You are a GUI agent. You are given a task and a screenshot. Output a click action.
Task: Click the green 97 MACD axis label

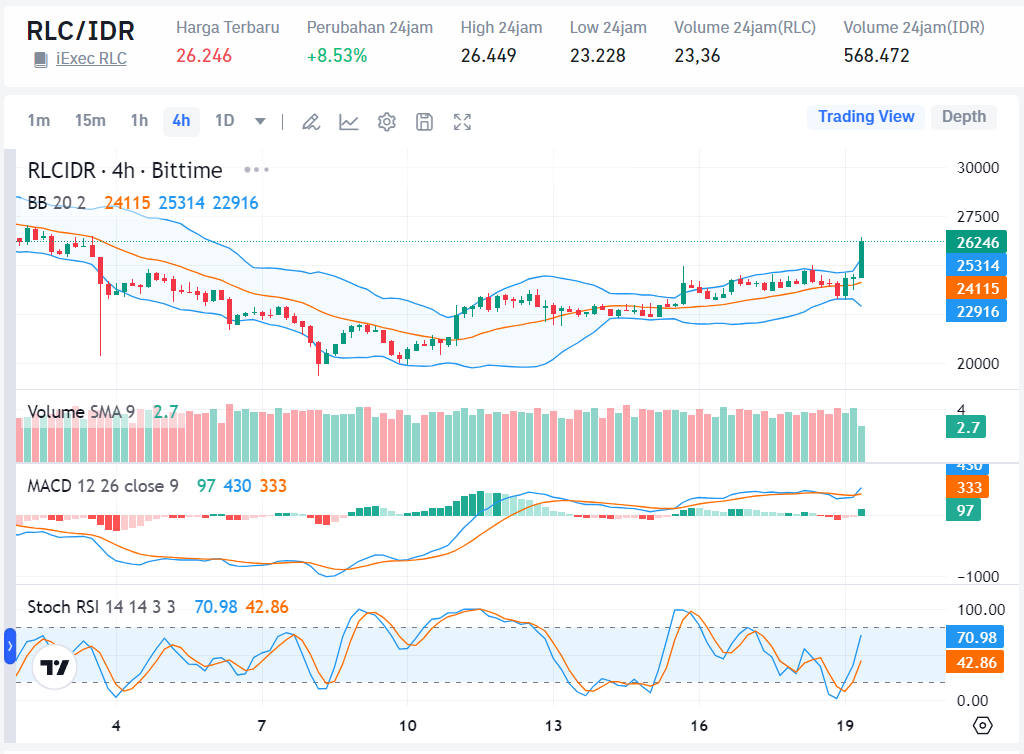[963, 510]
